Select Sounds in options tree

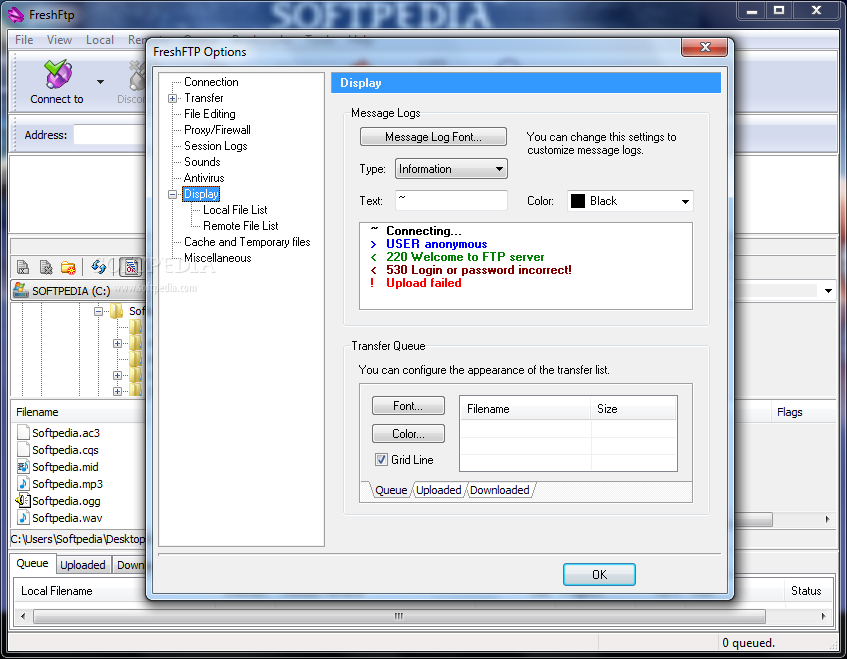tap(202, 162)
